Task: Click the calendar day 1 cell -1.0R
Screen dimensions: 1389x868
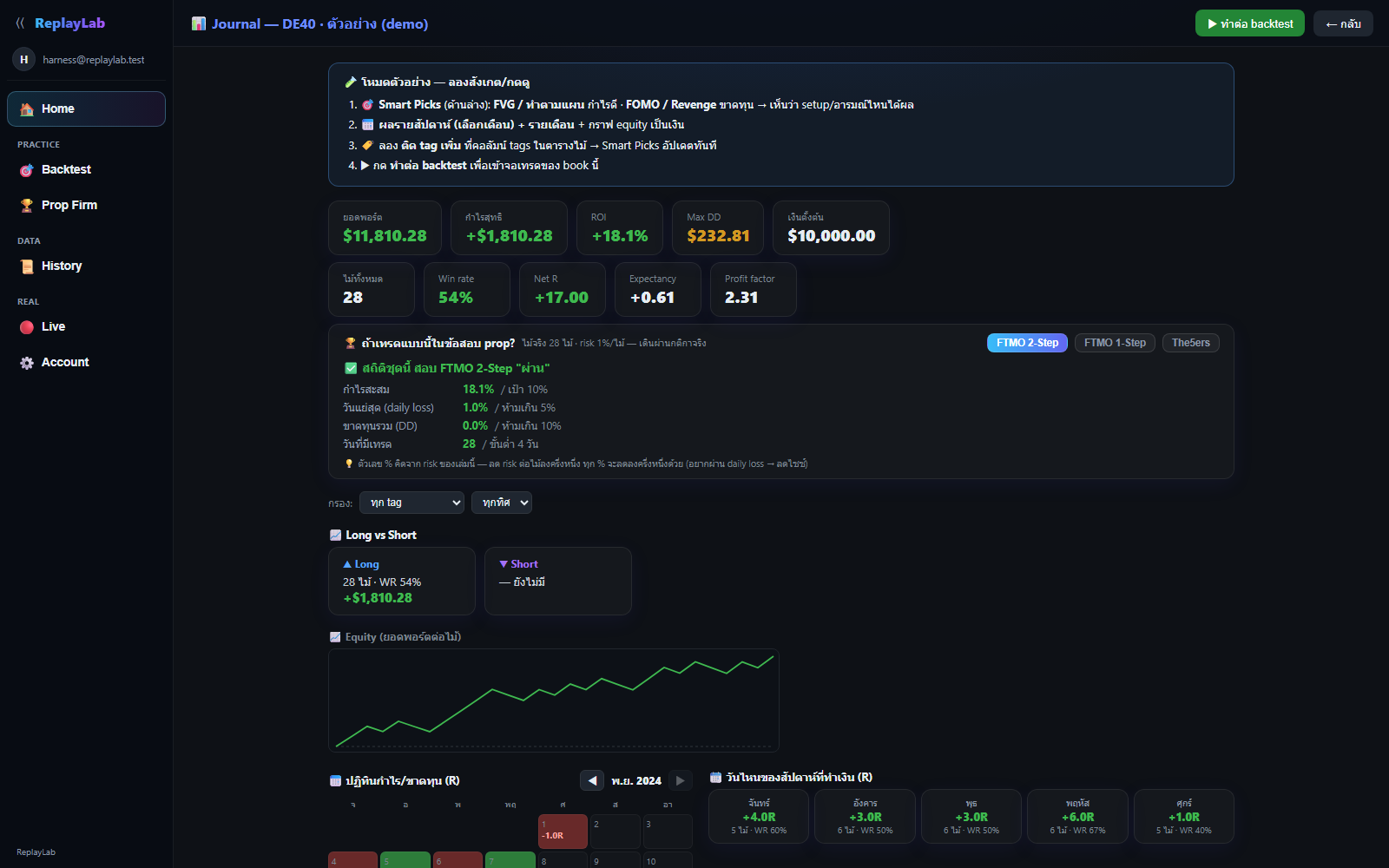Action: [x=563, y=832]
